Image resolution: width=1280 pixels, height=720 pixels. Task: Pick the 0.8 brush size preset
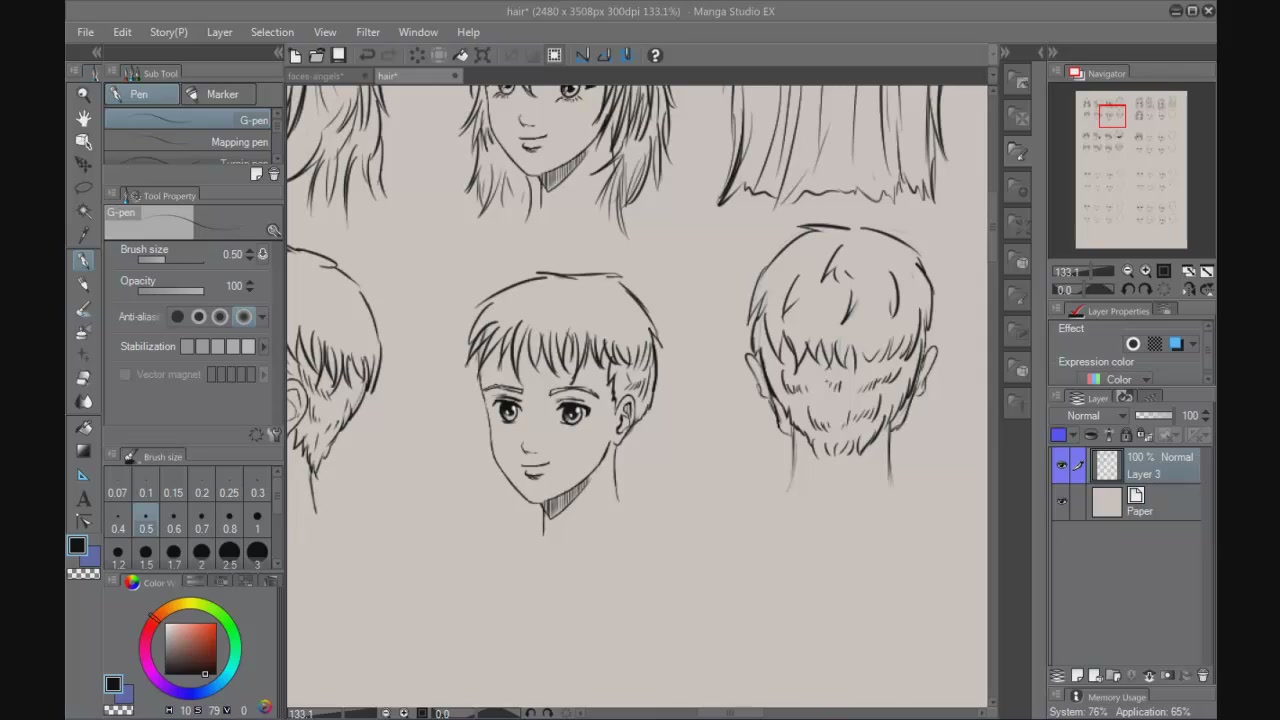point(230,522)
